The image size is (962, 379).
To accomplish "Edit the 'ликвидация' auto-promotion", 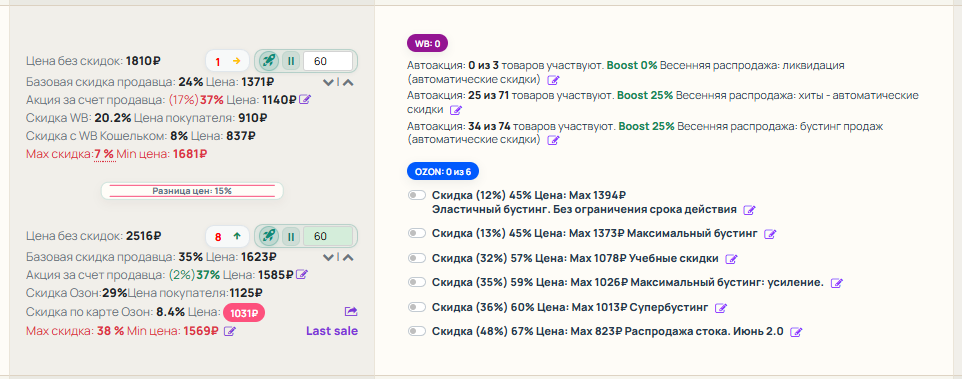I will tap(553, 80).
